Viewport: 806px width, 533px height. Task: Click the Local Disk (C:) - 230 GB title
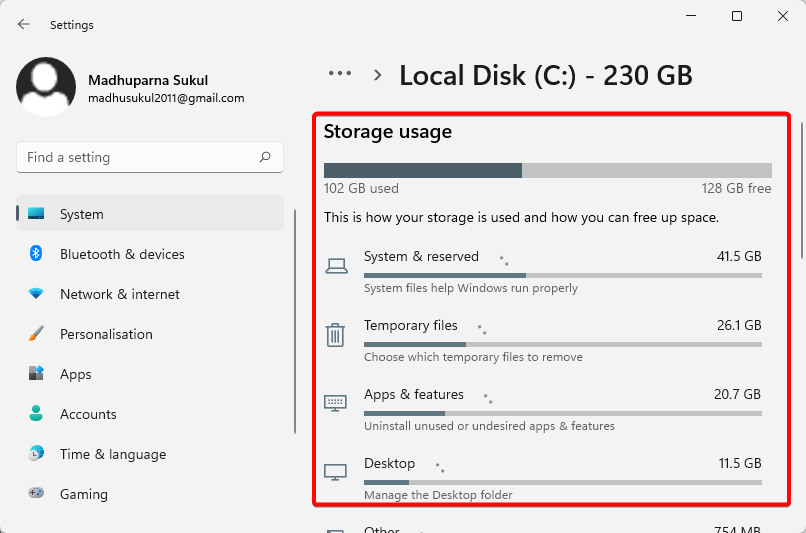pyautogui.click(x=546, y=76)
